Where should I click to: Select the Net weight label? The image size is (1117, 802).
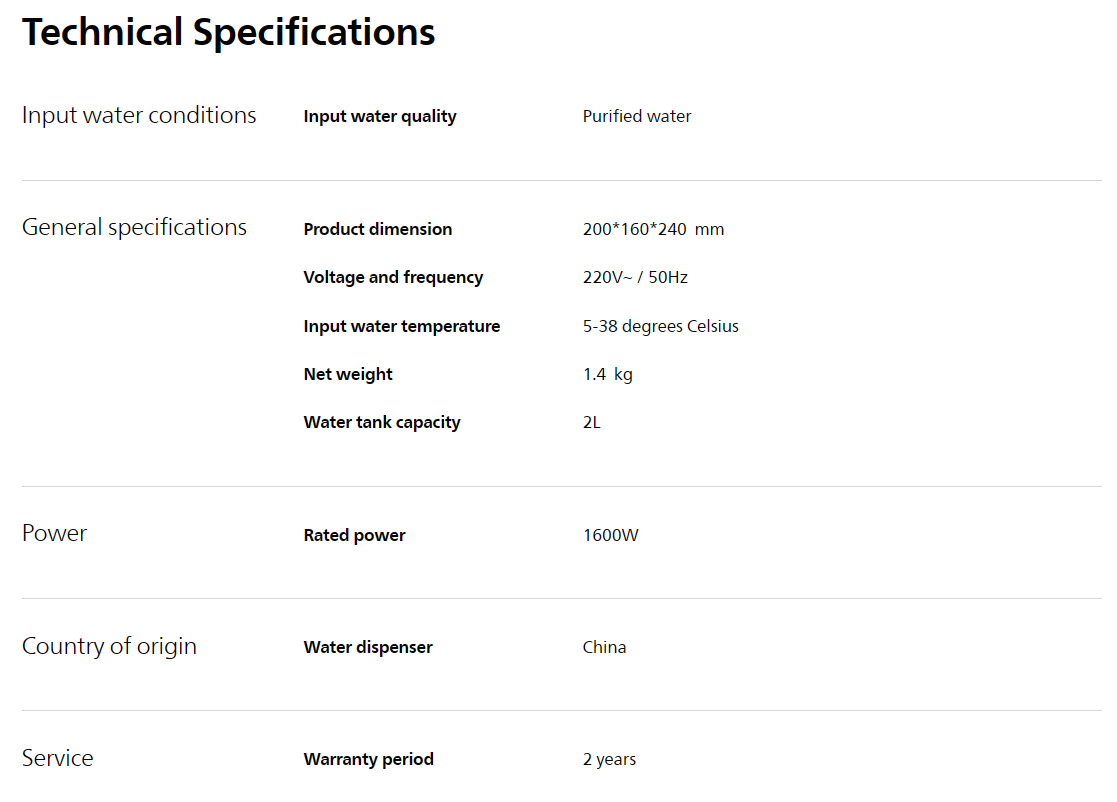[x=348, y=374]
